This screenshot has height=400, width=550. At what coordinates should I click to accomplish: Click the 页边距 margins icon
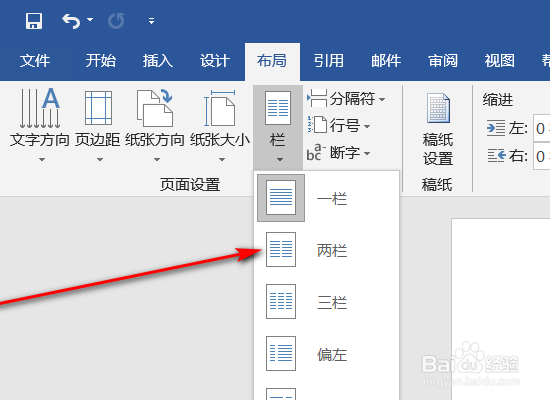(x=99, y=108)
